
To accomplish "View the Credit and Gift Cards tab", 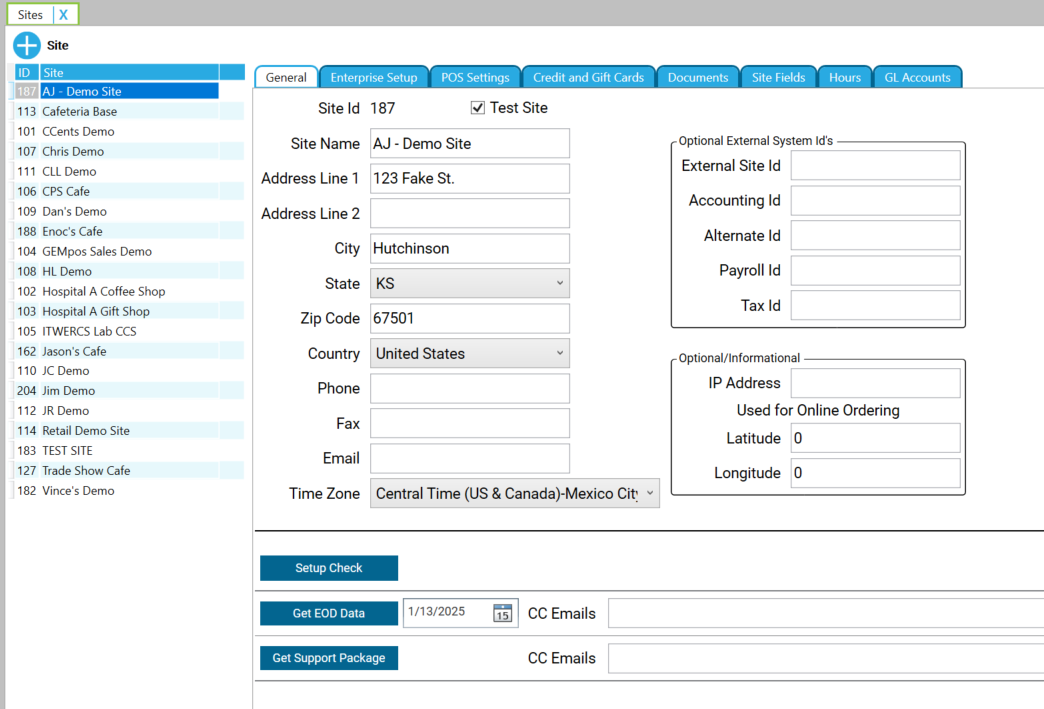I will point(588,76).
